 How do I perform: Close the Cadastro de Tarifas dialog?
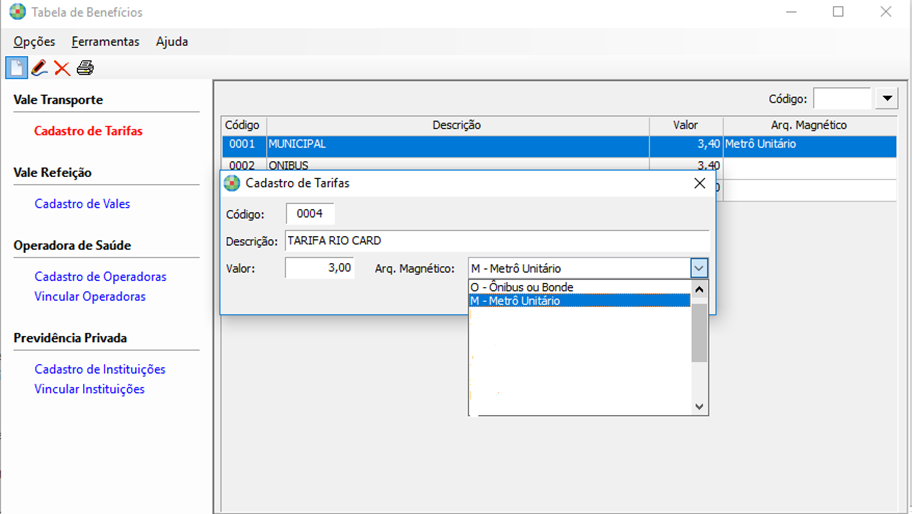(x=700, y=183)
